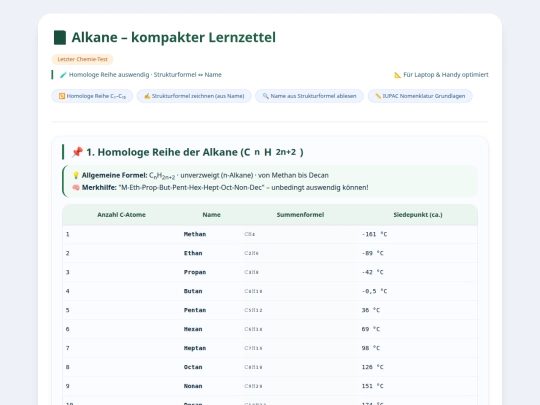Click the CH4 formula in the Methan row
This screenshot has height=405, width=540.
point(250,234)
